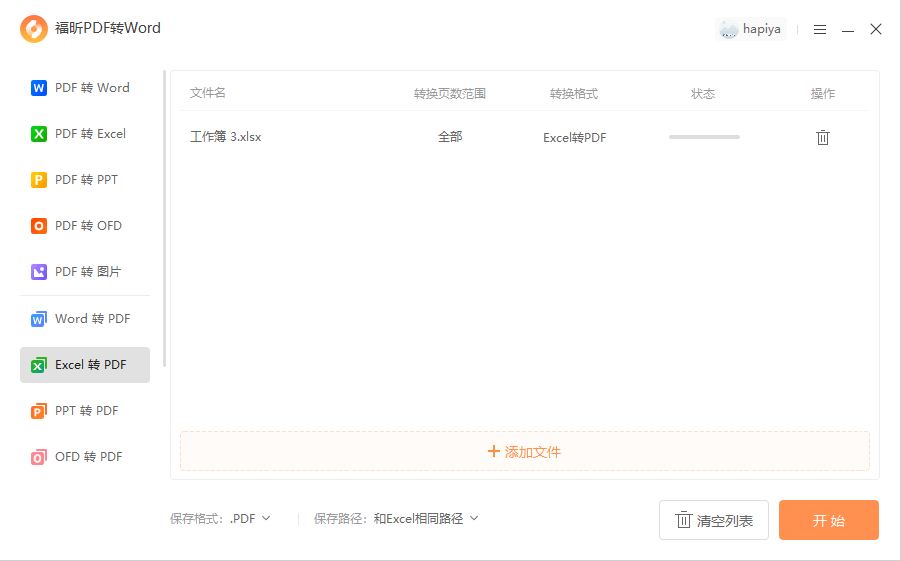The width and height of the screenshot is (901, 561).
Task: Click the 转换格式 column header
Action: click(x=574, y=94)
